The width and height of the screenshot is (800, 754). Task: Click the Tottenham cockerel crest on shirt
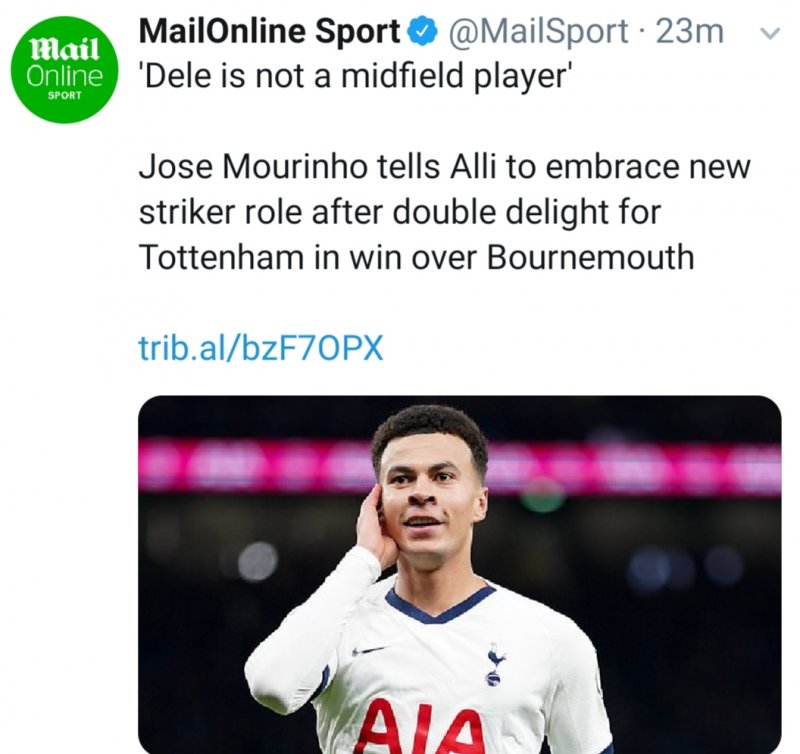pyautogui.click(x=494, y=663)
